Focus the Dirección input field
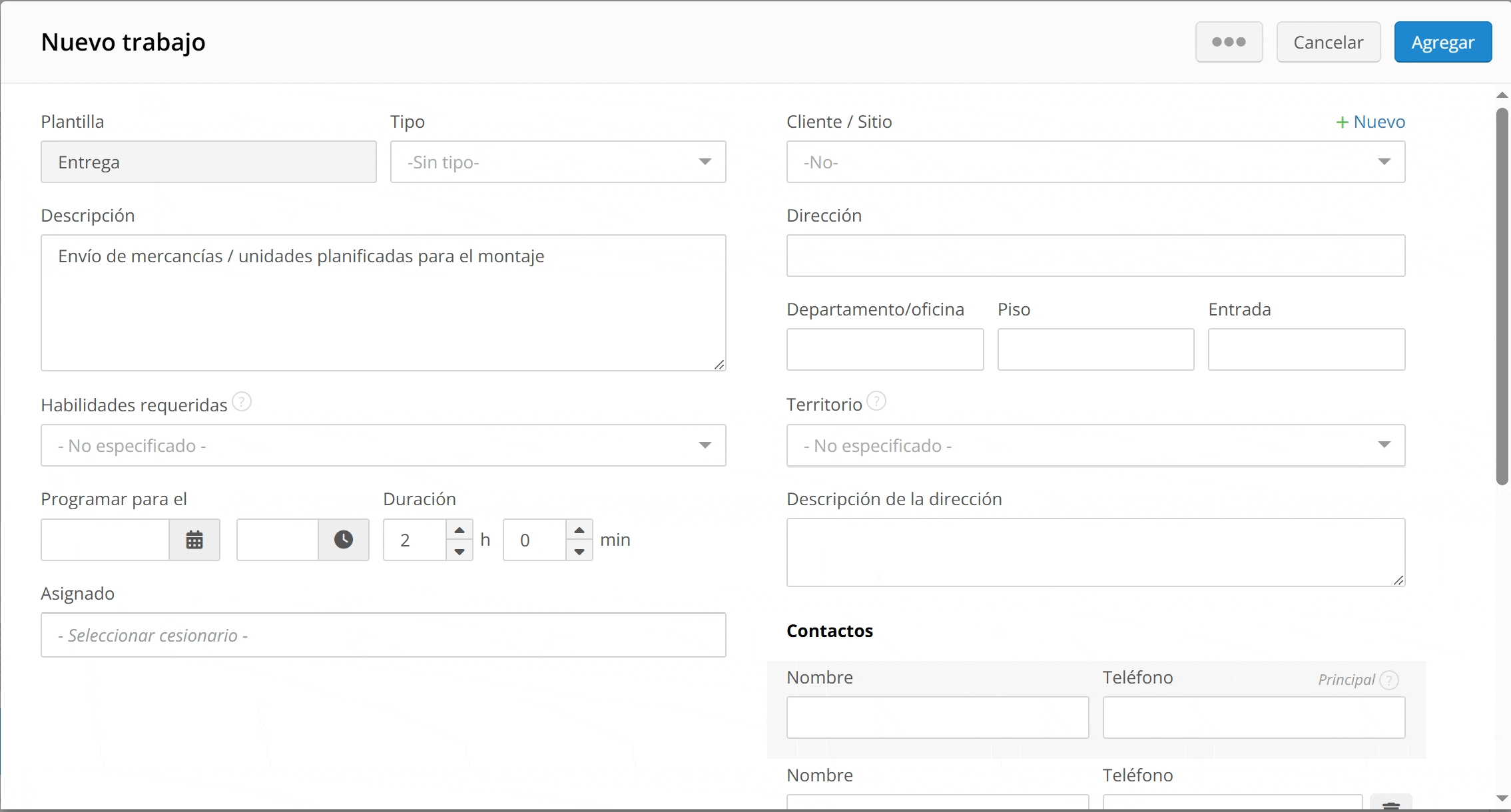The height and width of the screenshot is (812, 1511). click(1095, 256)
